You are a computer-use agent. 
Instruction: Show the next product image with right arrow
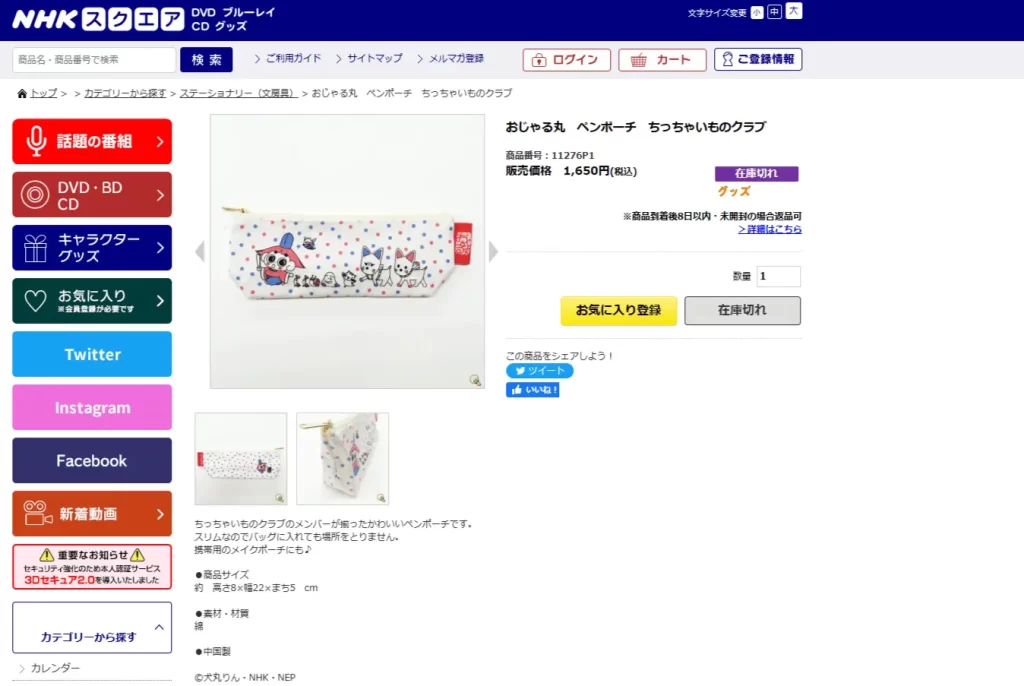493,251
